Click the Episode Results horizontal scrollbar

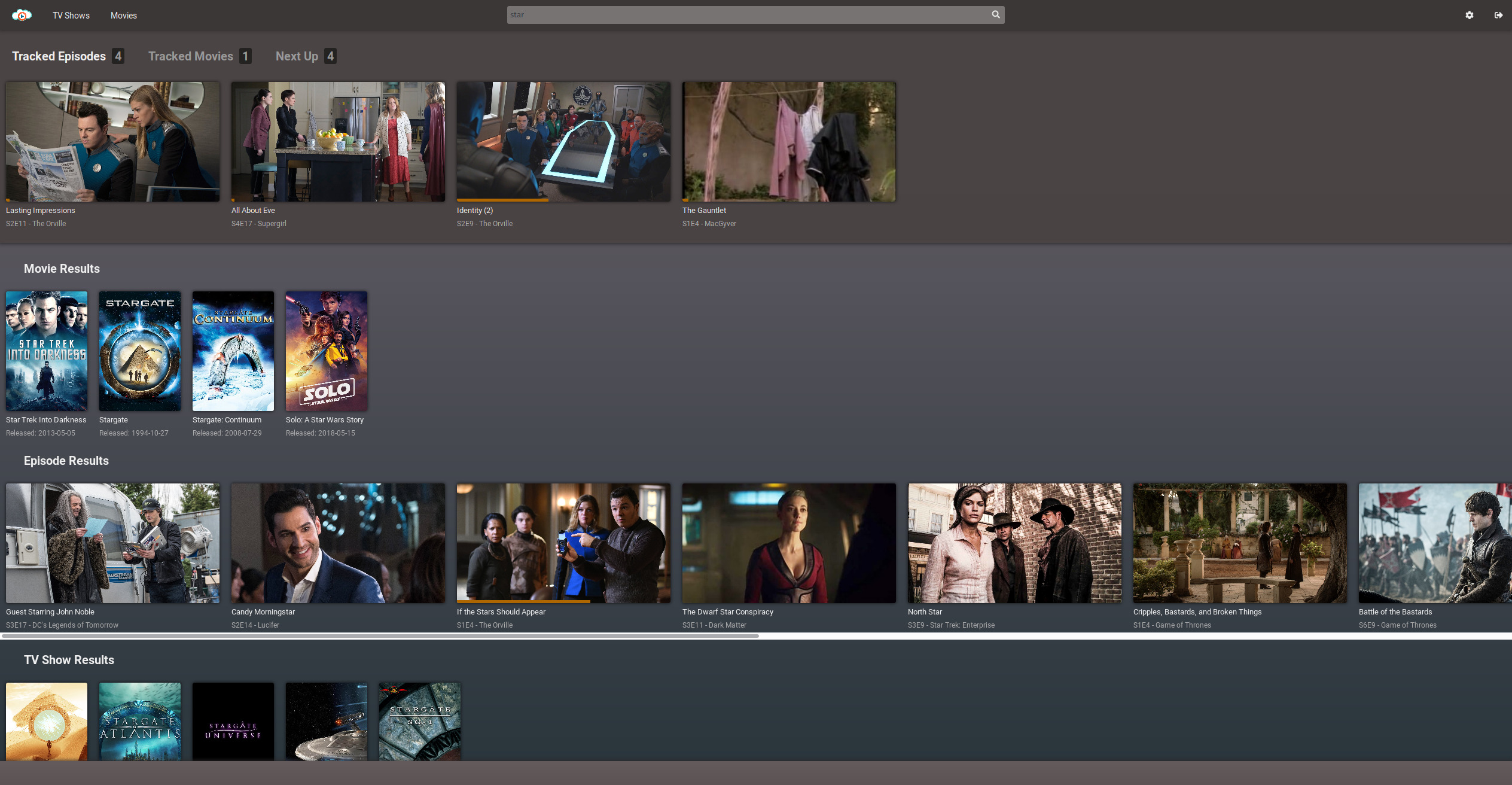(x=380, y=636)
